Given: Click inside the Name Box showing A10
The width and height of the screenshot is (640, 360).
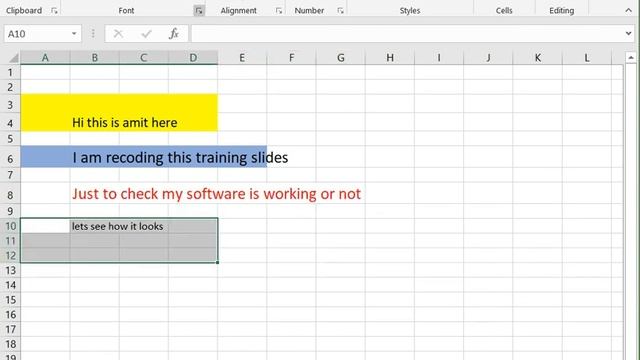Looking at the screenshot, I should coord(37,33).
